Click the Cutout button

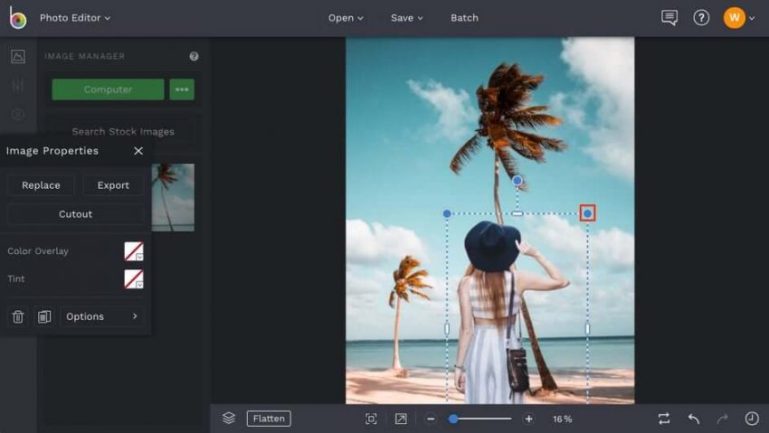point(76,214)
